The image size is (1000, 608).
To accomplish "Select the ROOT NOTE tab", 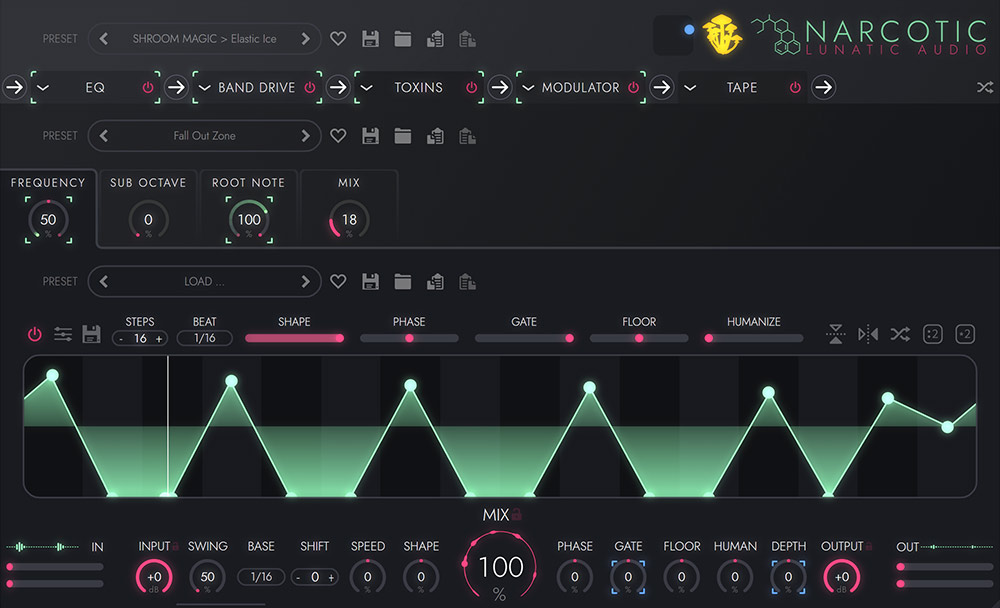I will (248, 183).
